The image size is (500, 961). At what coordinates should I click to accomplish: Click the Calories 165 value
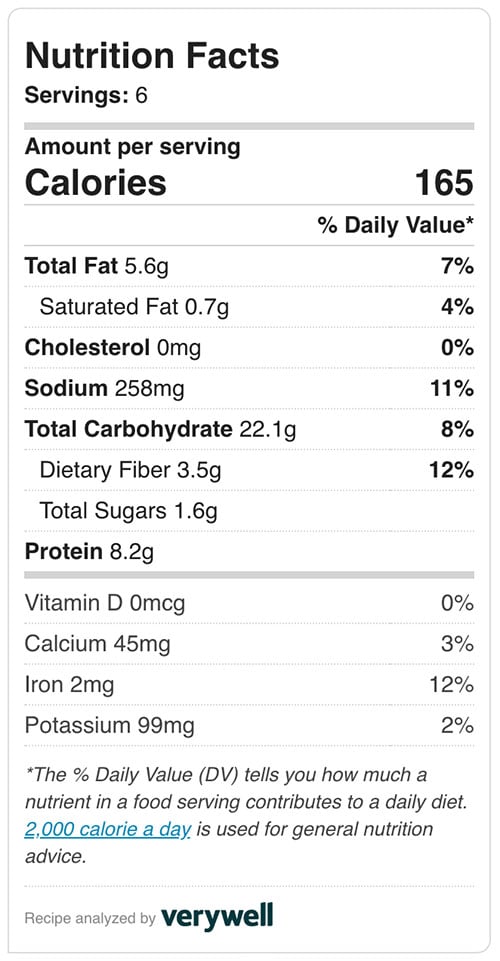444,183
